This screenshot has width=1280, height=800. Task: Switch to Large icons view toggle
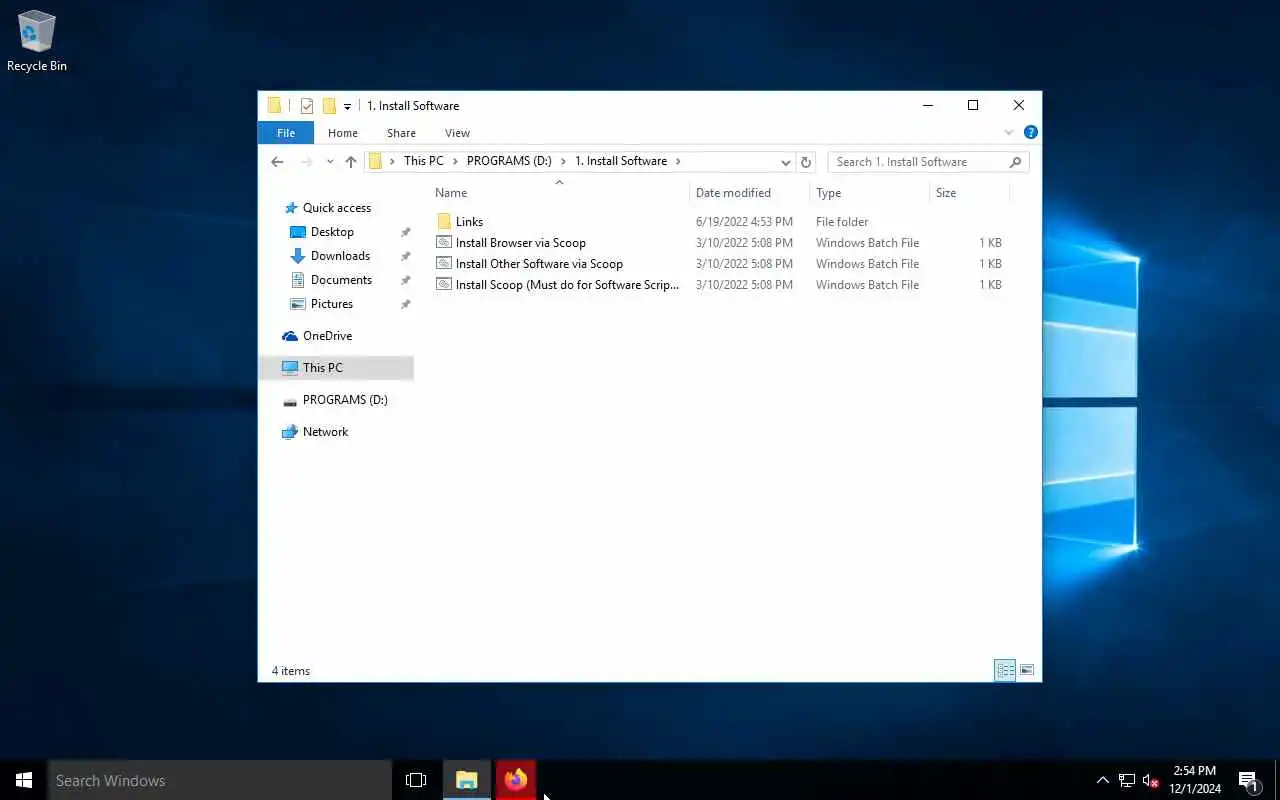point(1026,670)
